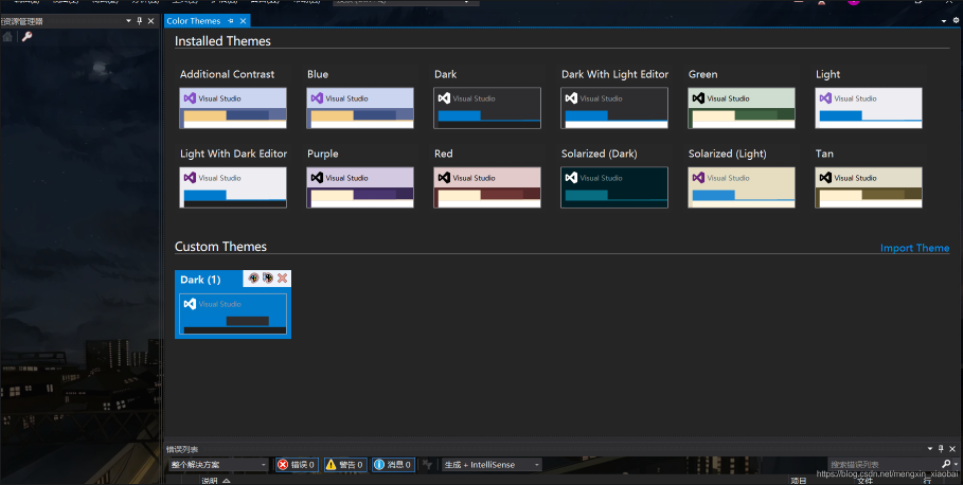Viewport: 963px width, 485px height.
Task: Click Visual Studio logo in Dark (1) preview
Action: click(190, 304)
